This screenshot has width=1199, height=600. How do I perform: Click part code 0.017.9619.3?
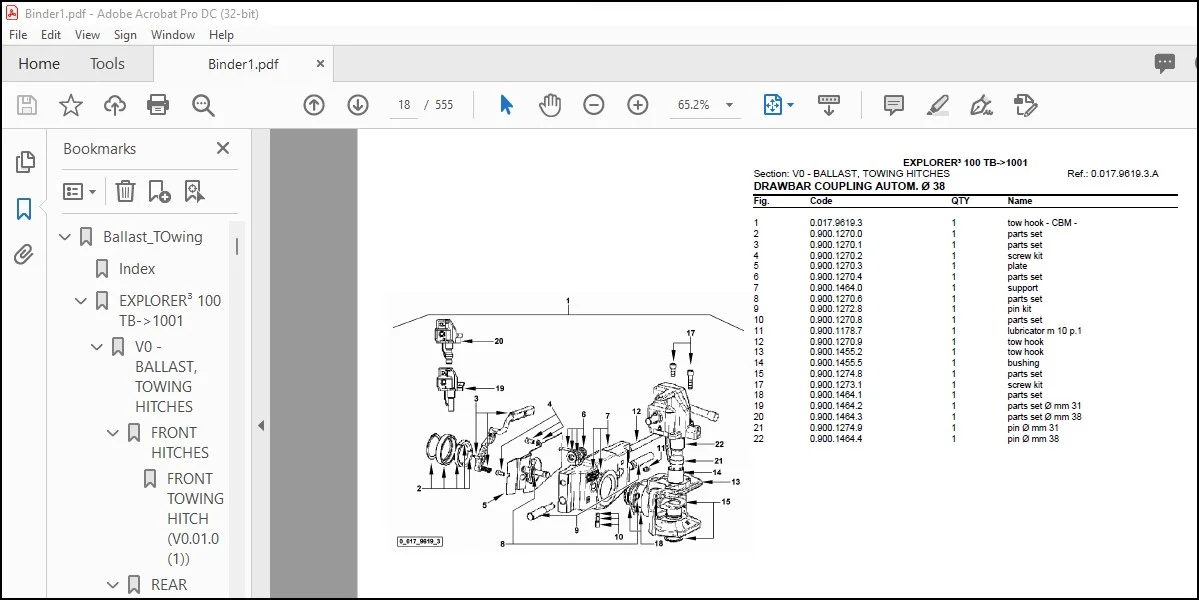coord(836,223)
